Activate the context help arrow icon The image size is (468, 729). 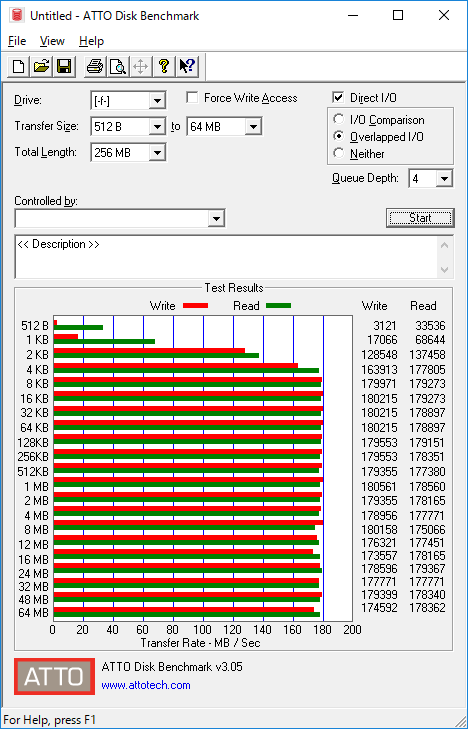pos(187,66)
